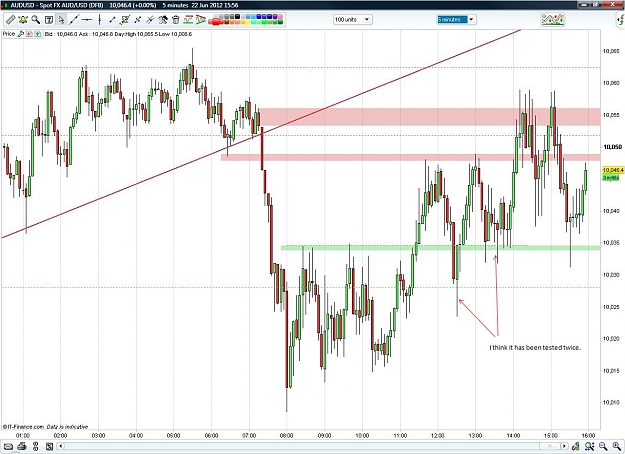This screenshot has width=625, height=454.
Task: Click the side panel arrow icon at far right
Action: 621,20
